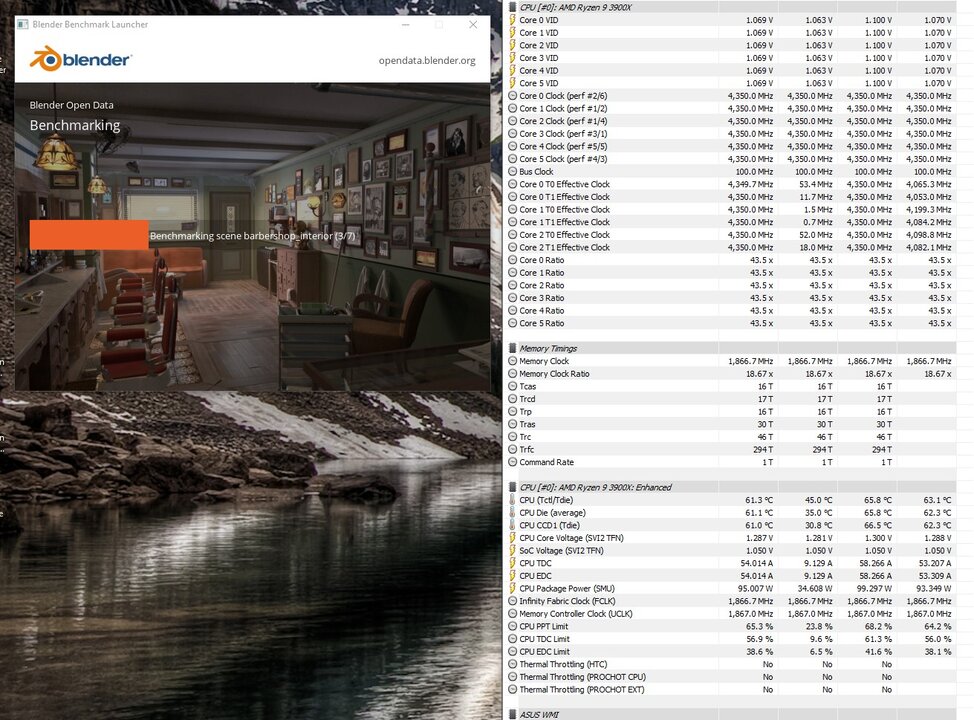
Task: Click the clock icon beside Core 0 Clock (perf #2/6)
Action: click(512, 96)
